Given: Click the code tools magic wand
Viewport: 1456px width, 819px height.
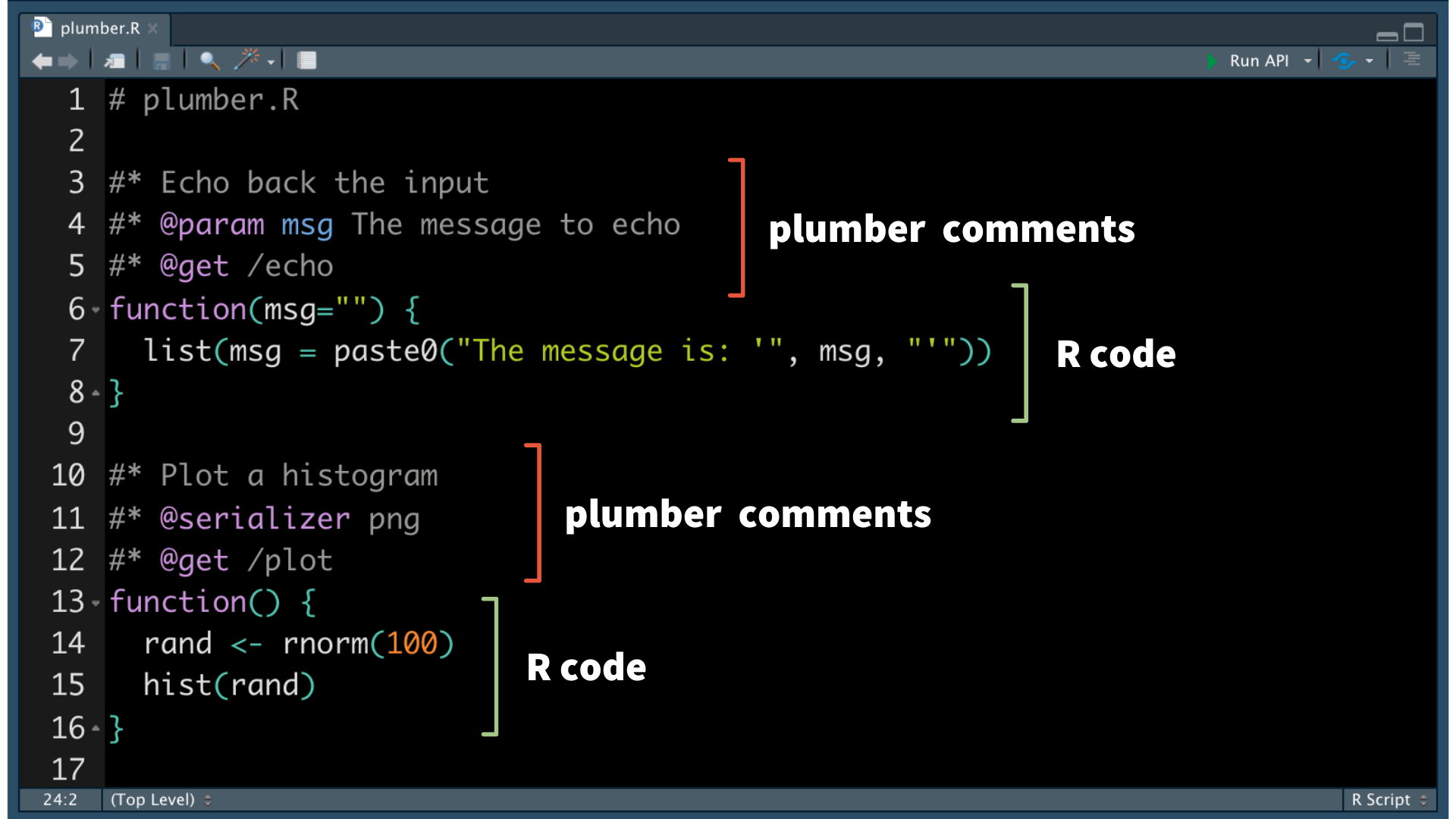Looking at the screenshot, I should 246,60.
